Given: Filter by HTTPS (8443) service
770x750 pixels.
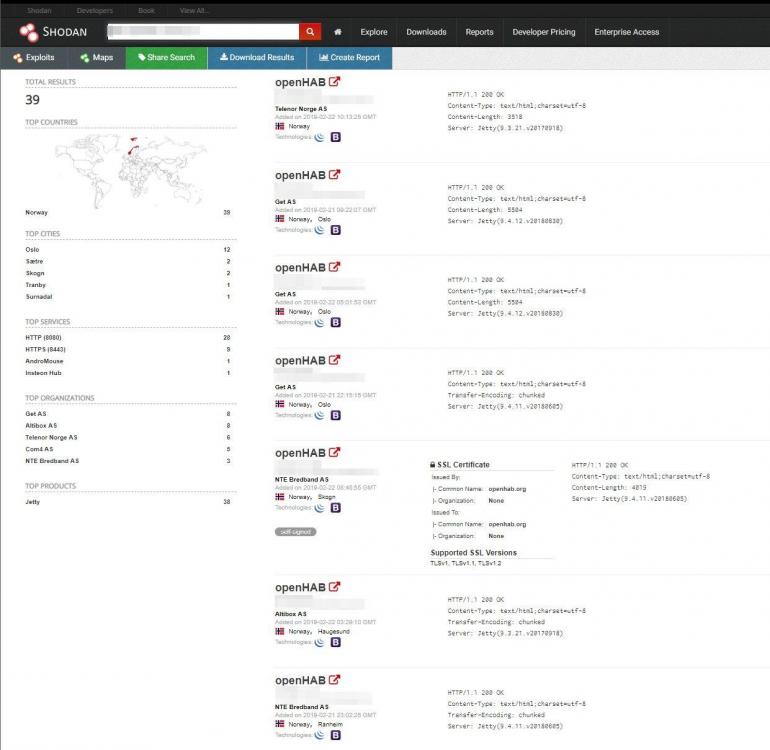Looking at the screenshot, I should [x=45, y=349].
